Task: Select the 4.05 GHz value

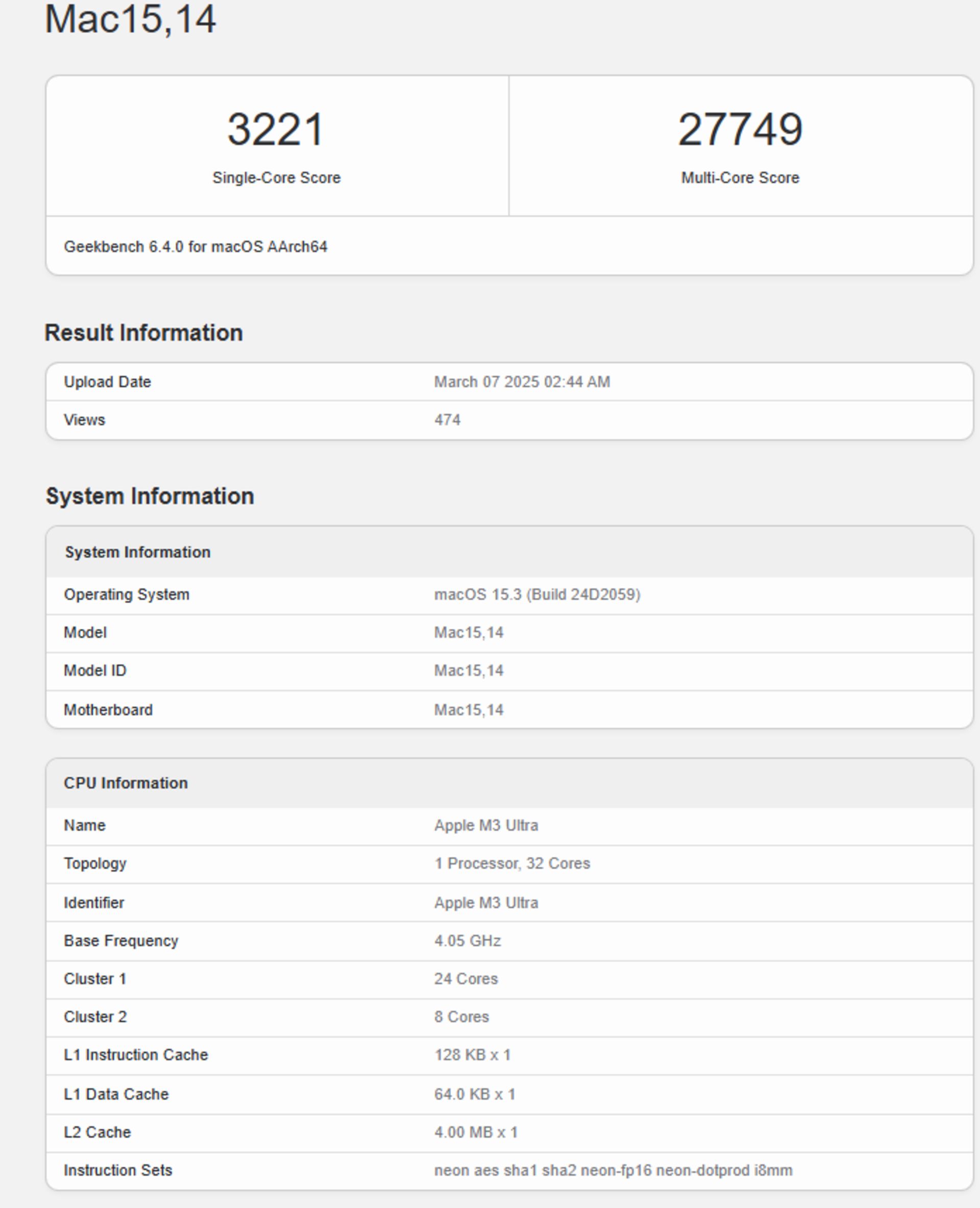Action: (x=468, y=941)
